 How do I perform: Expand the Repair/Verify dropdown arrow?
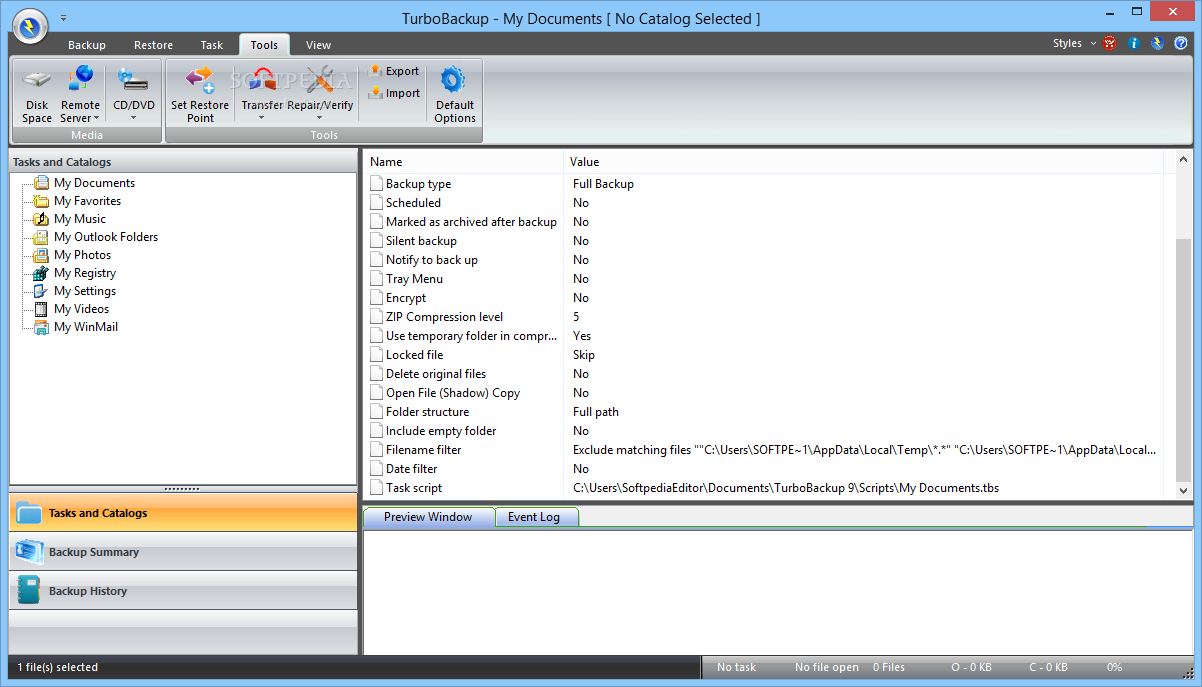tap(320, 117)
